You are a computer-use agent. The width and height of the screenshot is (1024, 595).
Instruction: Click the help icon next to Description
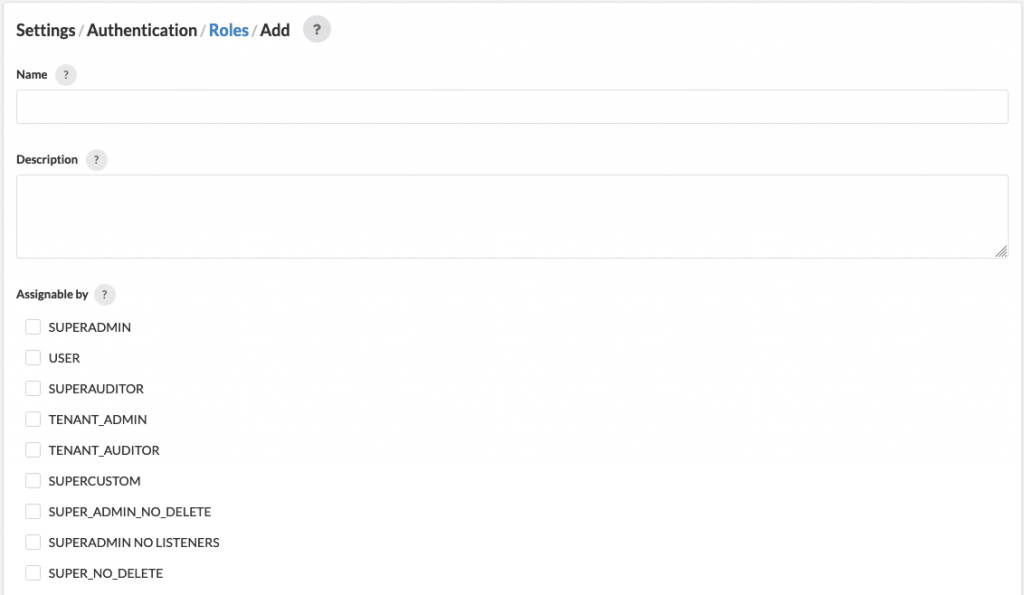click(97, 160)
